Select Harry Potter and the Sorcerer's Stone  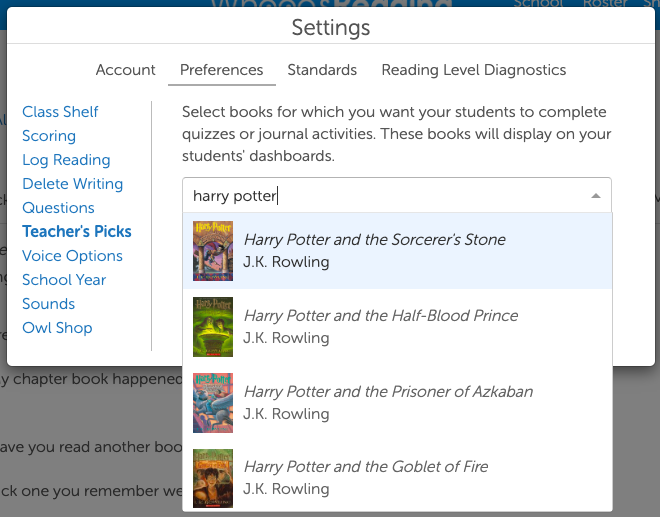coord(374,240)
